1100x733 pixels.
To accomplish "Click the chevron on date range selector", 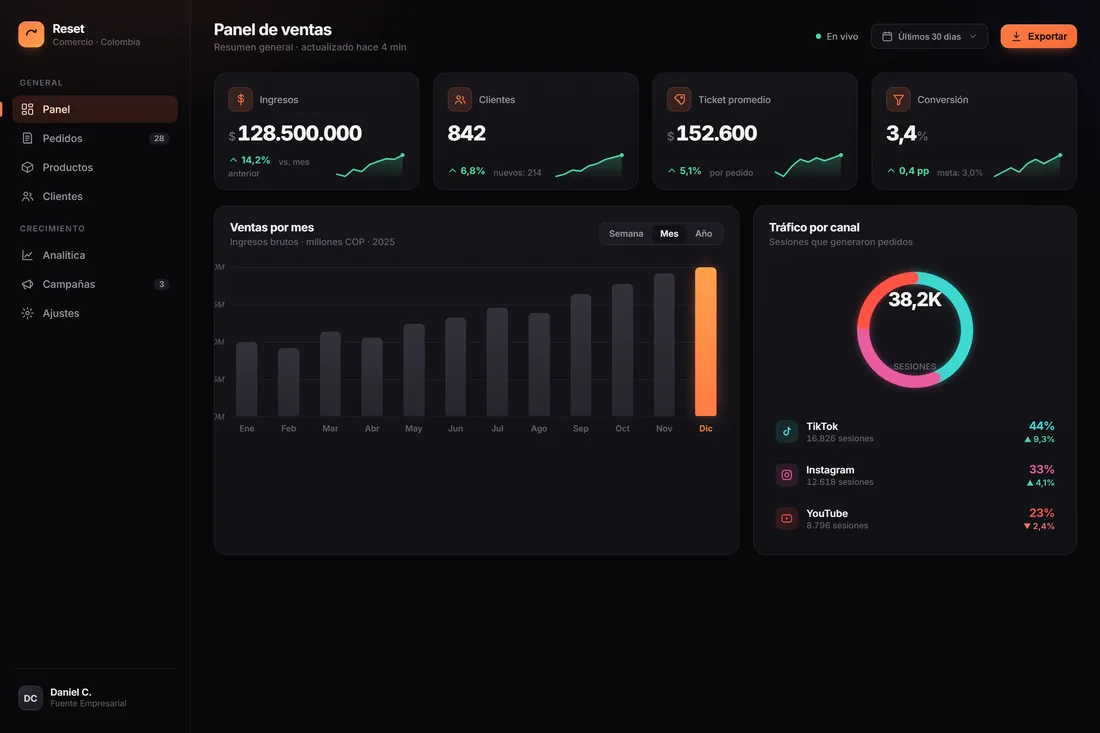I will (972, 36).
